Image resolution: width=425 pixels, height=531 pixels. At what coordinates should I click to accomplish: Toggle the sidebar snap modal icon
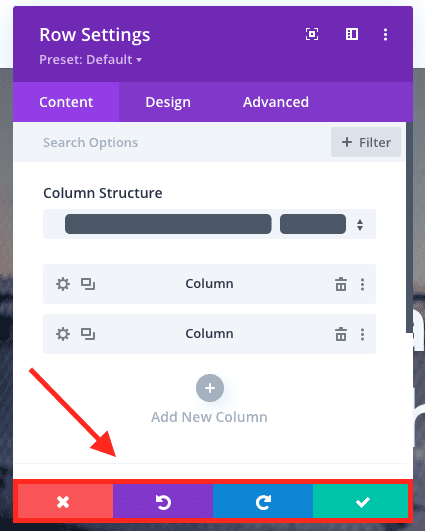(x=352, y=34)
